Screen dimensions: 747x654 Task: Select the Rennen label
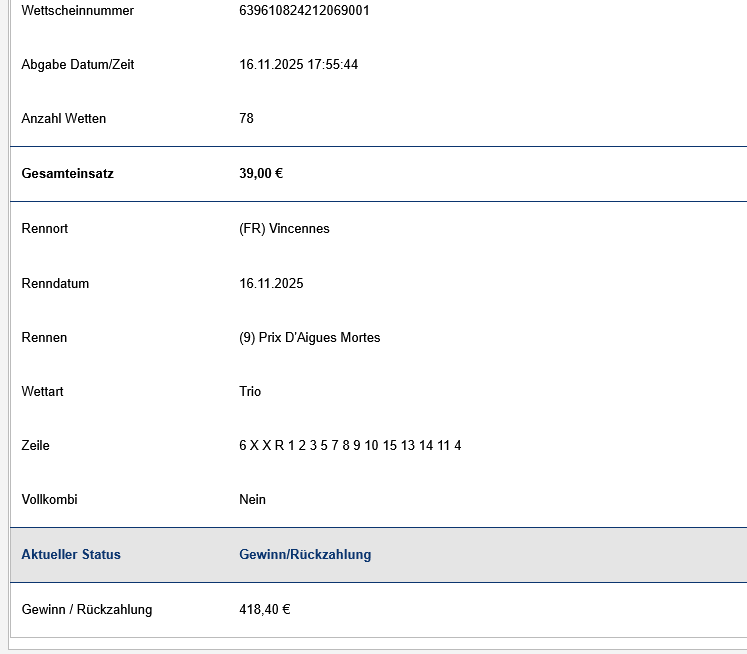[44, 338]
